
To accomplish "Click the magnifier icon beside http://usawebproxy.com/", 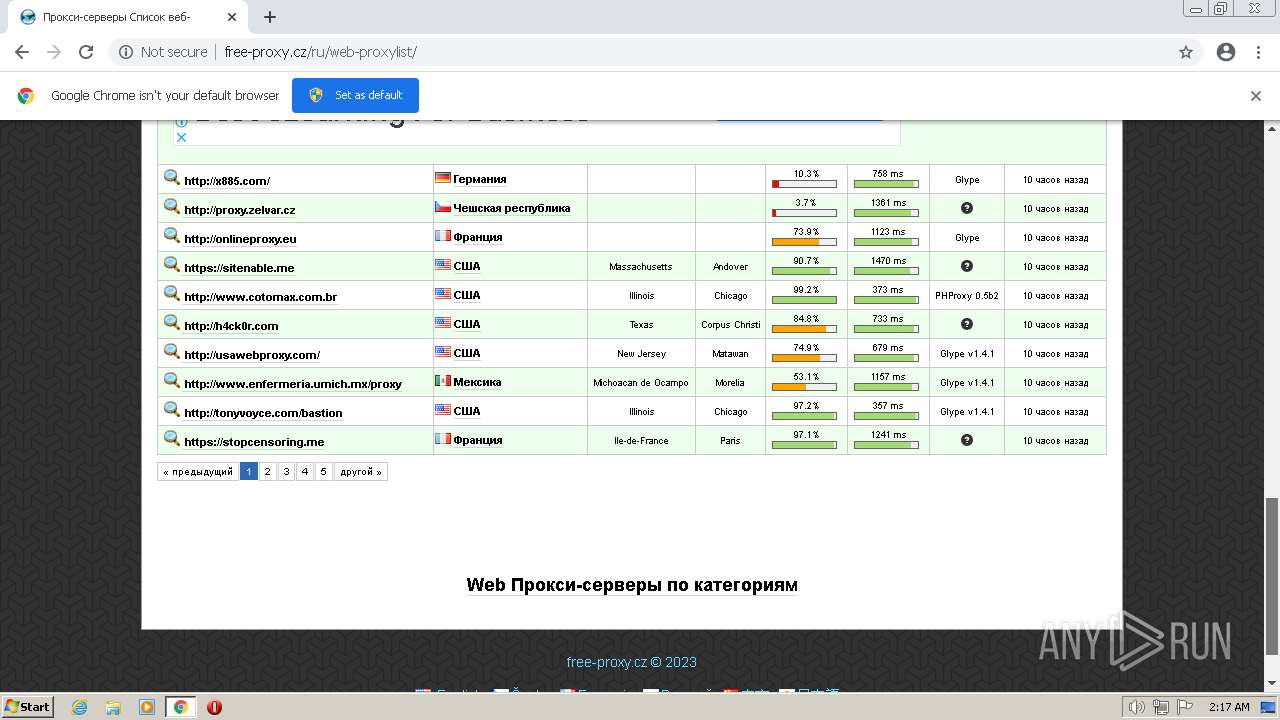I will pyautogui.click(x=172, y=352).
